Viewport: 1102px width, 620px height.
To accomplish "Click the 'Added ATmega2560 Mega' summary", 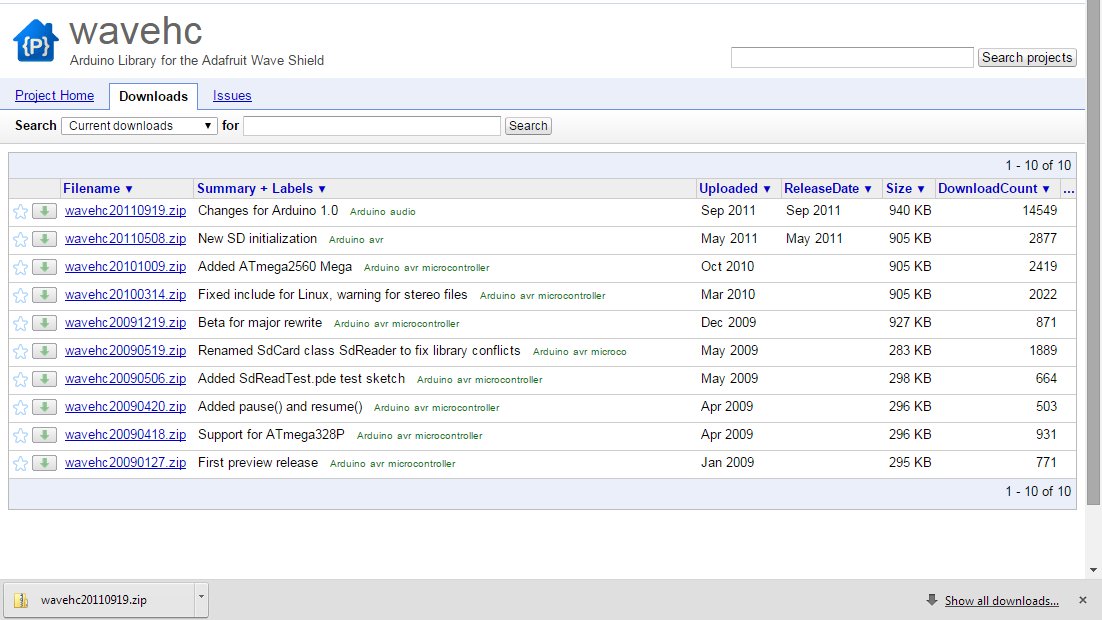I will 275,266.
